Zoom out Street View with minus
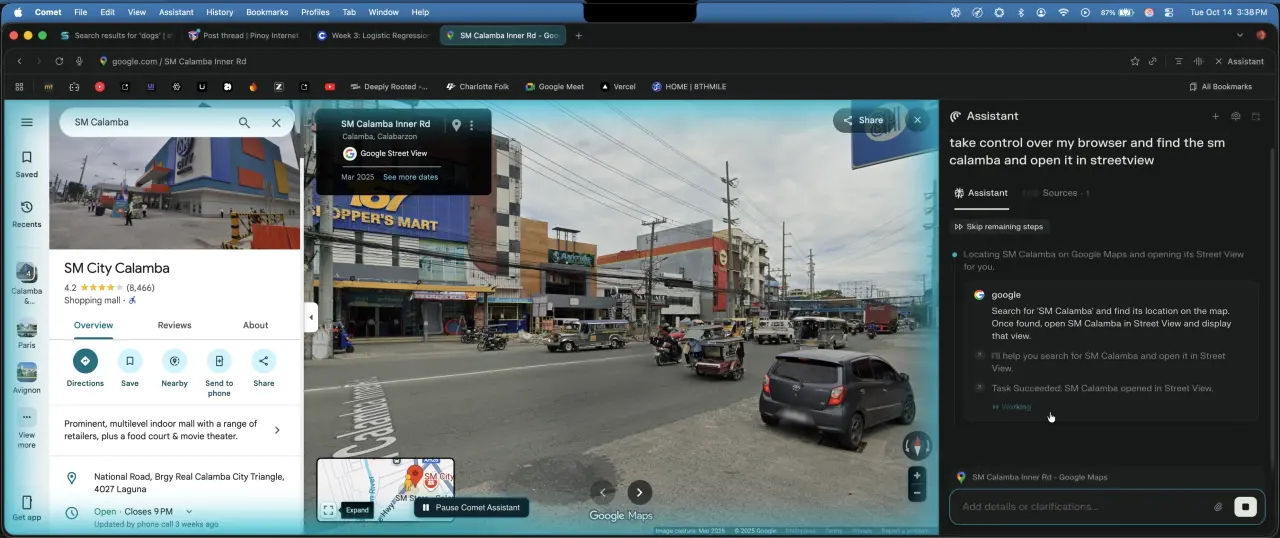This screenshot has height=538, width=1280. pos(916,493)
